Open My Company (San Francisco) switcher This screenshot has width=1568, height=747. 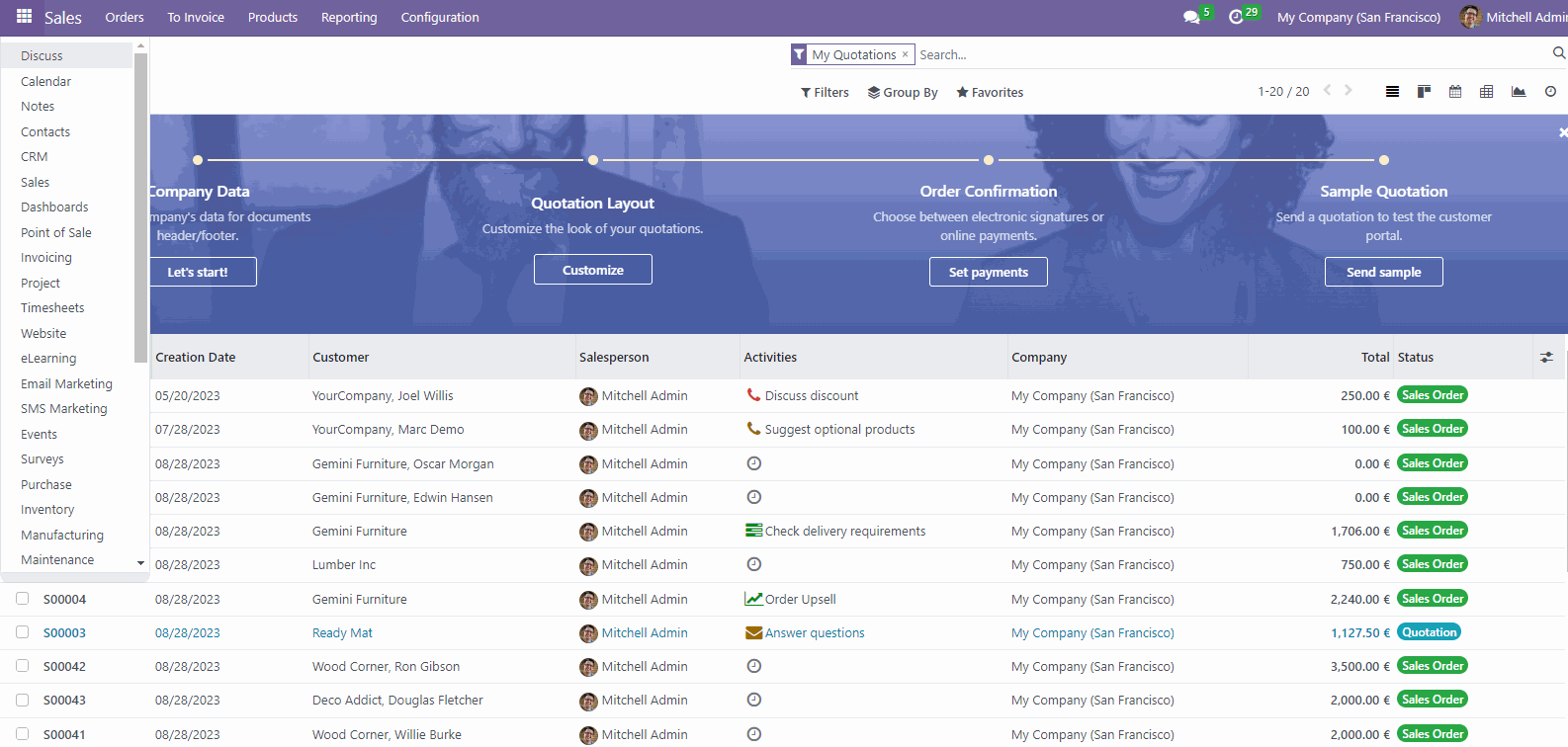[x=1358, y=17]
